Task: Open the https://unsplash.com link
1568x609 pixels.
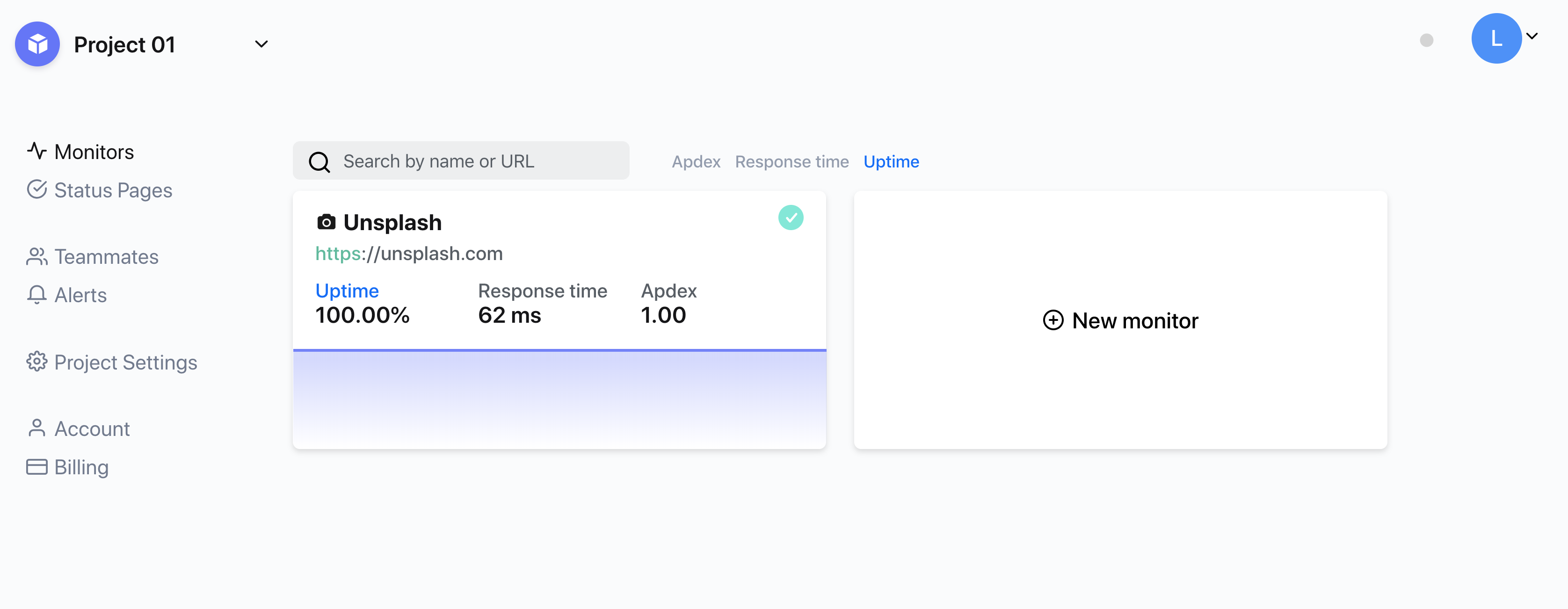Action: point(408,254)
